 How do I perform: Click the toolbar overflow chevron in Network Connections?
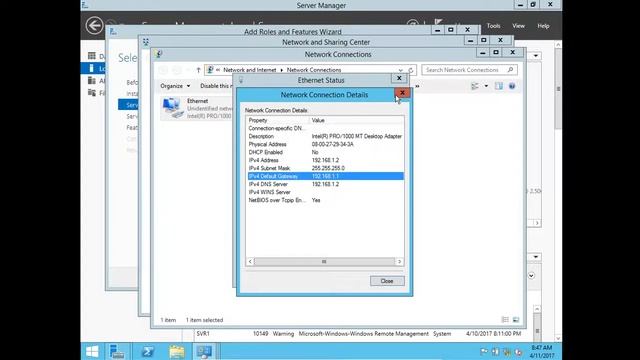click(417, 86)
